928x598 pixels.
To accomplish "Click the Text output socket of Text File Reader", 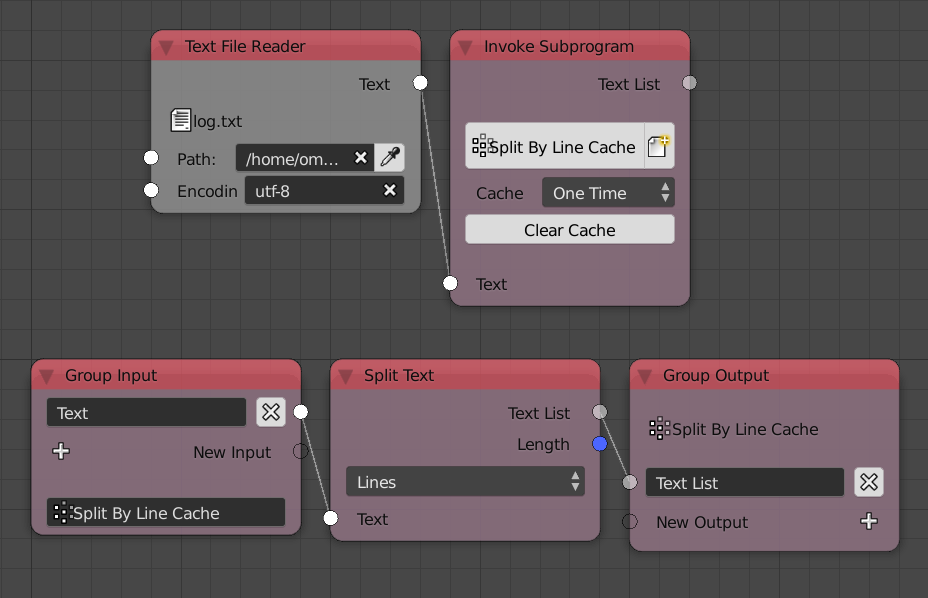I will coord(420,83).
